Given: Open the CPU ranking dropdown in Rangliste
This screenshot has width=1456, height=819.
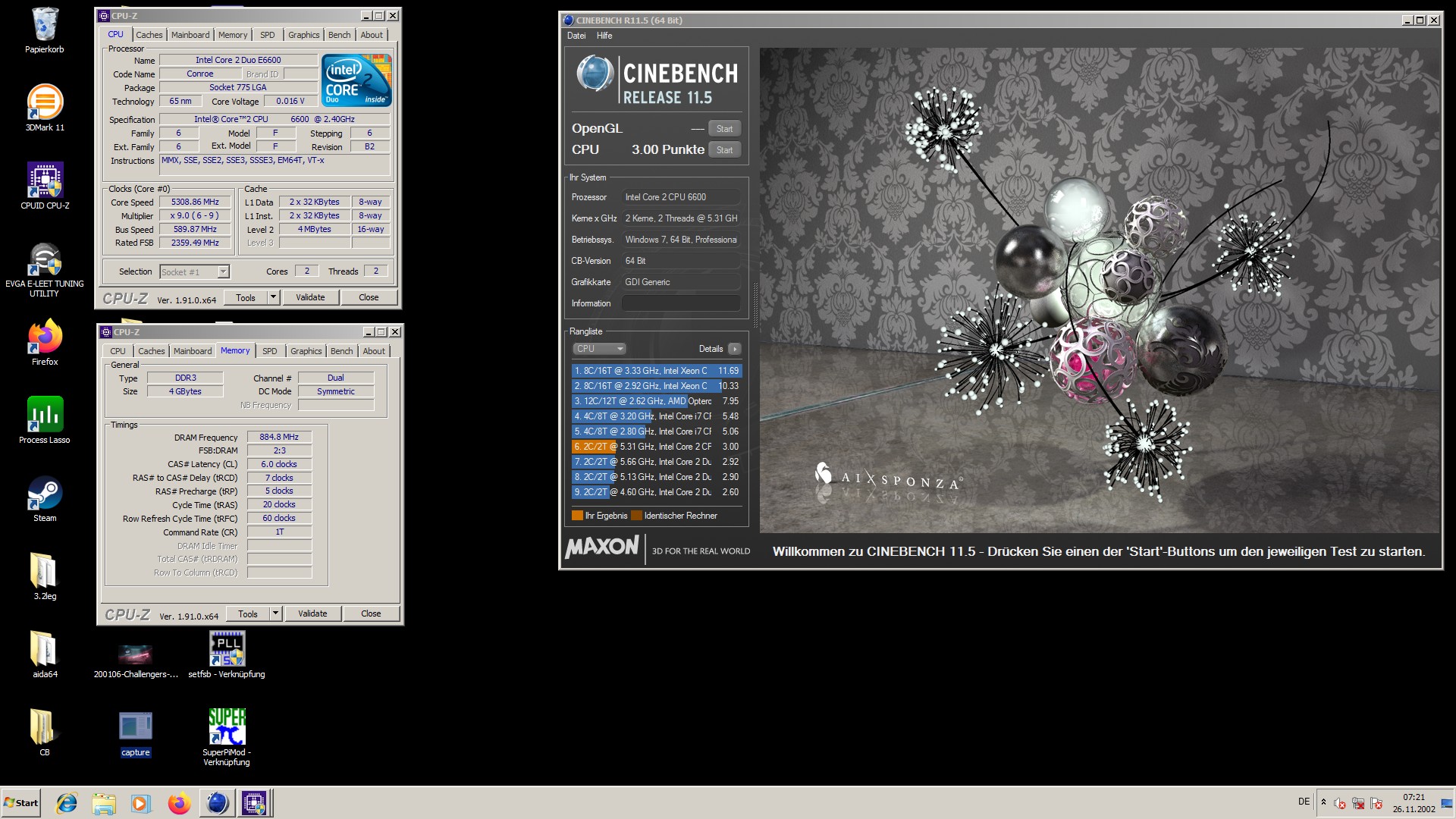Looking at the screenshot, I should coord(599,349).
